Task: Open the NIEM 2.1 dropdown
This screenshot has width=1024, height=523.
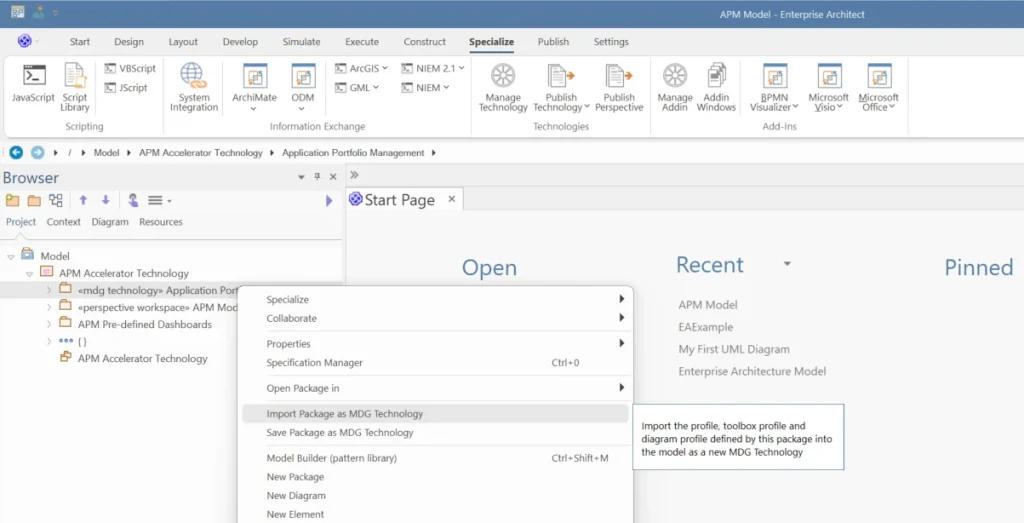Action: coord(433,68)
